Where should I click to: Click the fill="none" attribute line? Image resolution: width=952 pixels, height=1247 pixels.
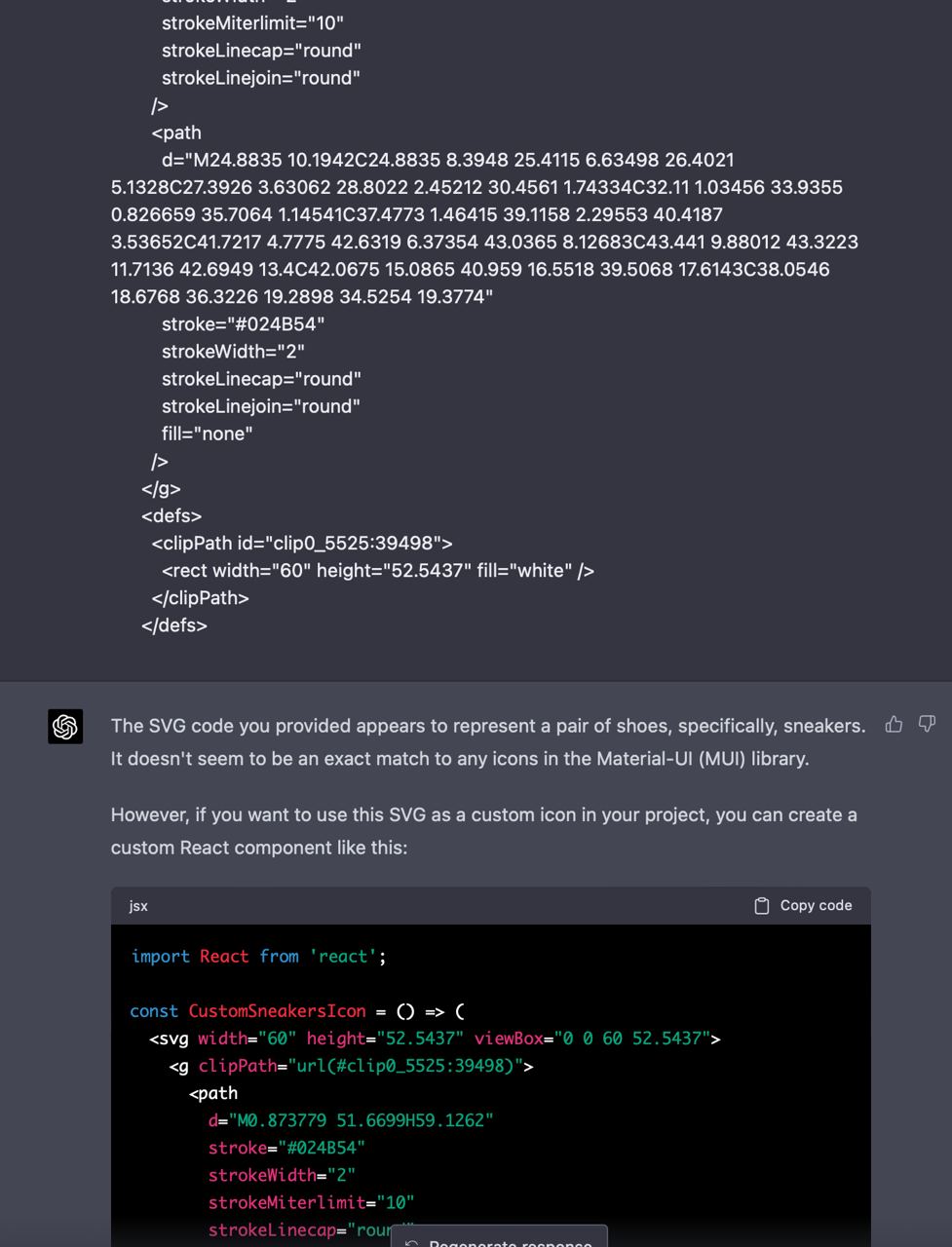(x=208, y=434)
